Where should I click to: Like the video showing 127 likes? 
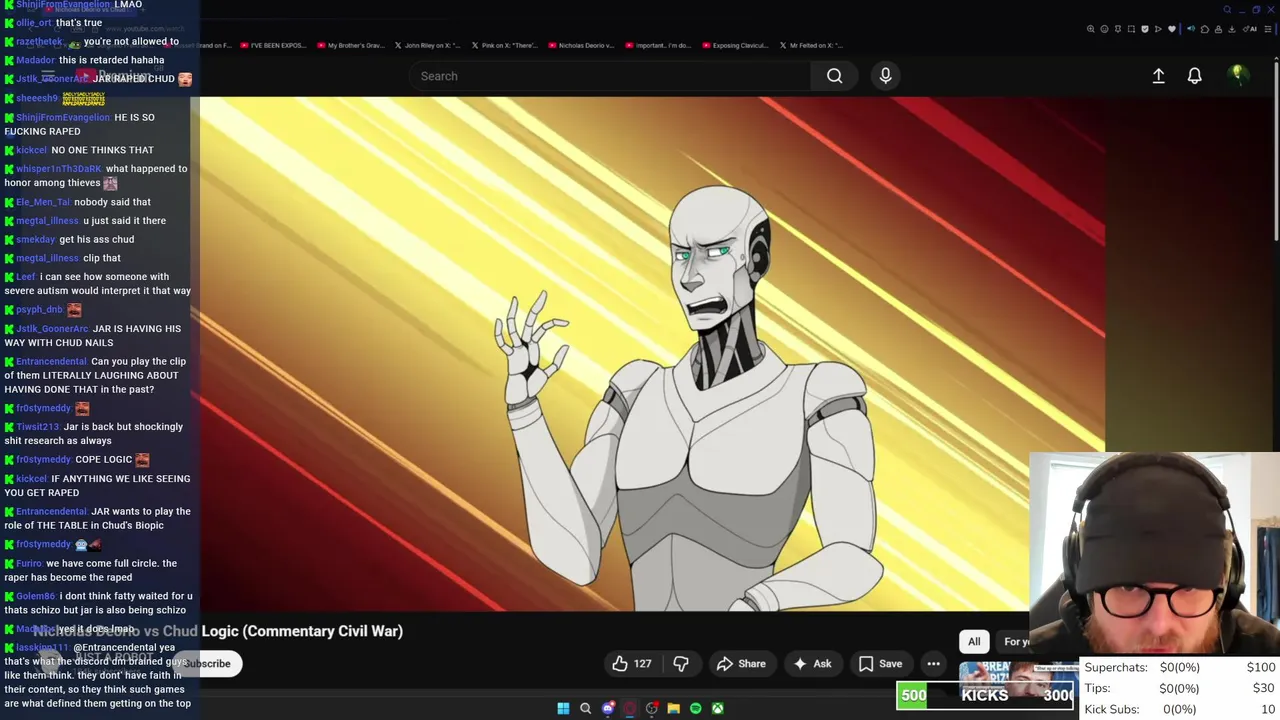pos(631,663)
